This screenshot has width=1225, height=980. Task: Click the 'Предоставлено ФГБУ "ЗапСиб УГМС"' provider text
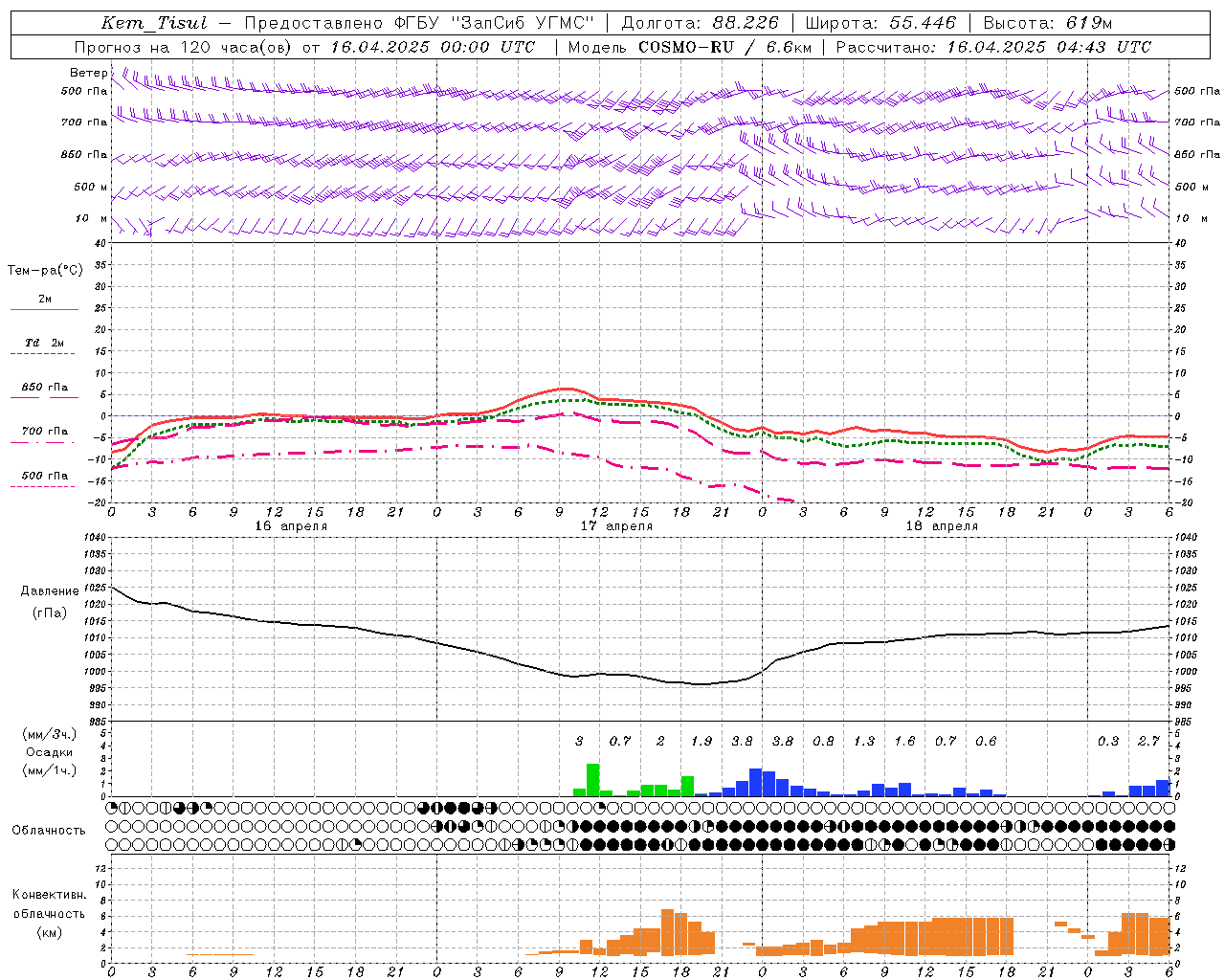tap(419, 23)
